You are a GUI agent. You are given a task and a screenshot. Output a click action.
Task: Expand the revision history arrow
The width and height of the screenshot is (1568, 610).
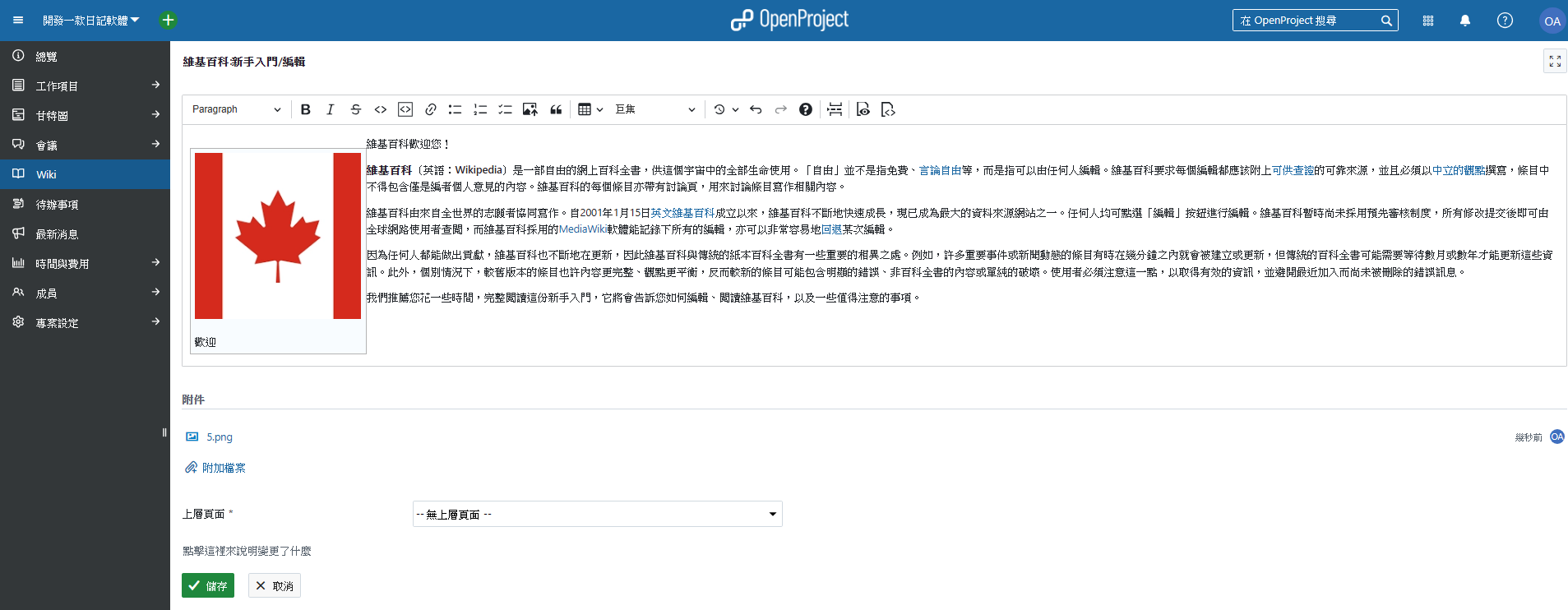point(735,109)
